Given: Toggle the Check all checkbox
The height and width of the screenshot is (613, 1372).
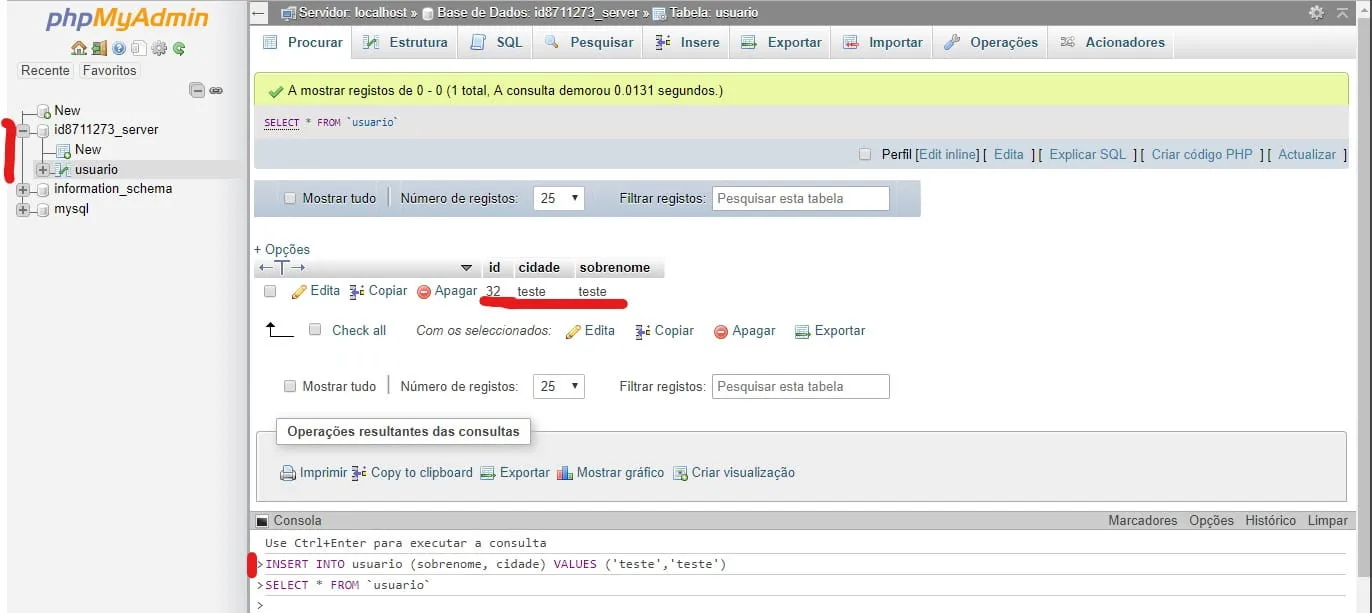Looking at the screenshot, I should (x=315, y=330).
